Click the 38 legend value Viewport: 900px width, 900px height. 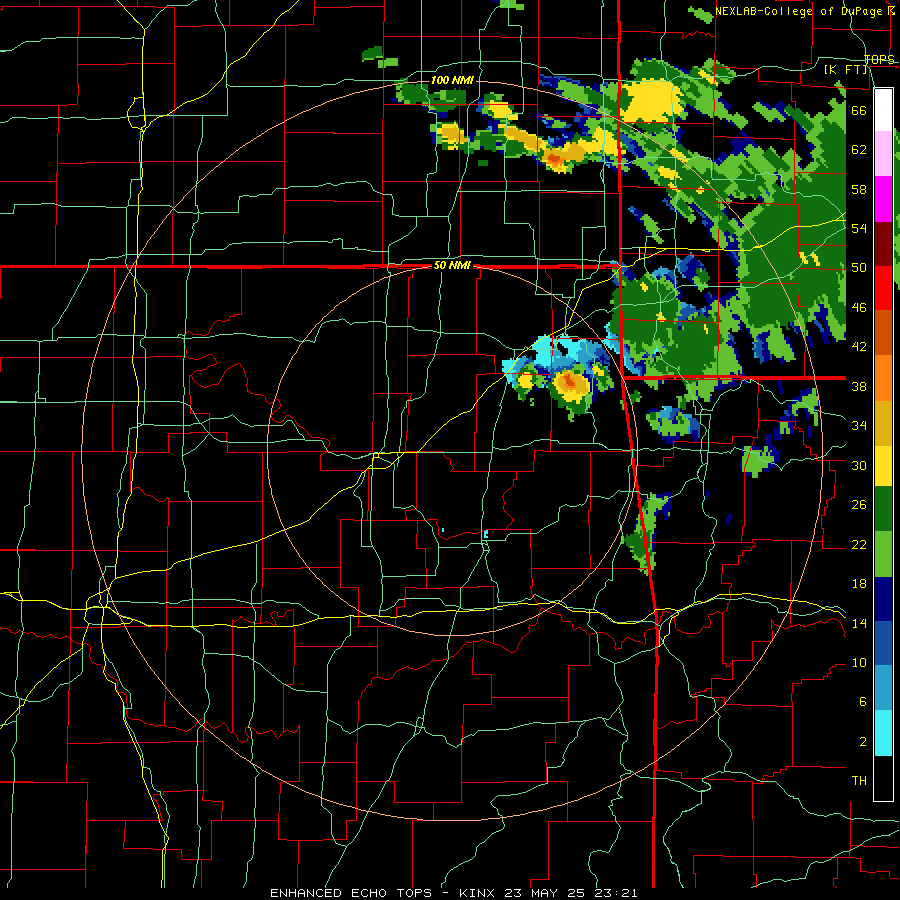click(859, 386)
